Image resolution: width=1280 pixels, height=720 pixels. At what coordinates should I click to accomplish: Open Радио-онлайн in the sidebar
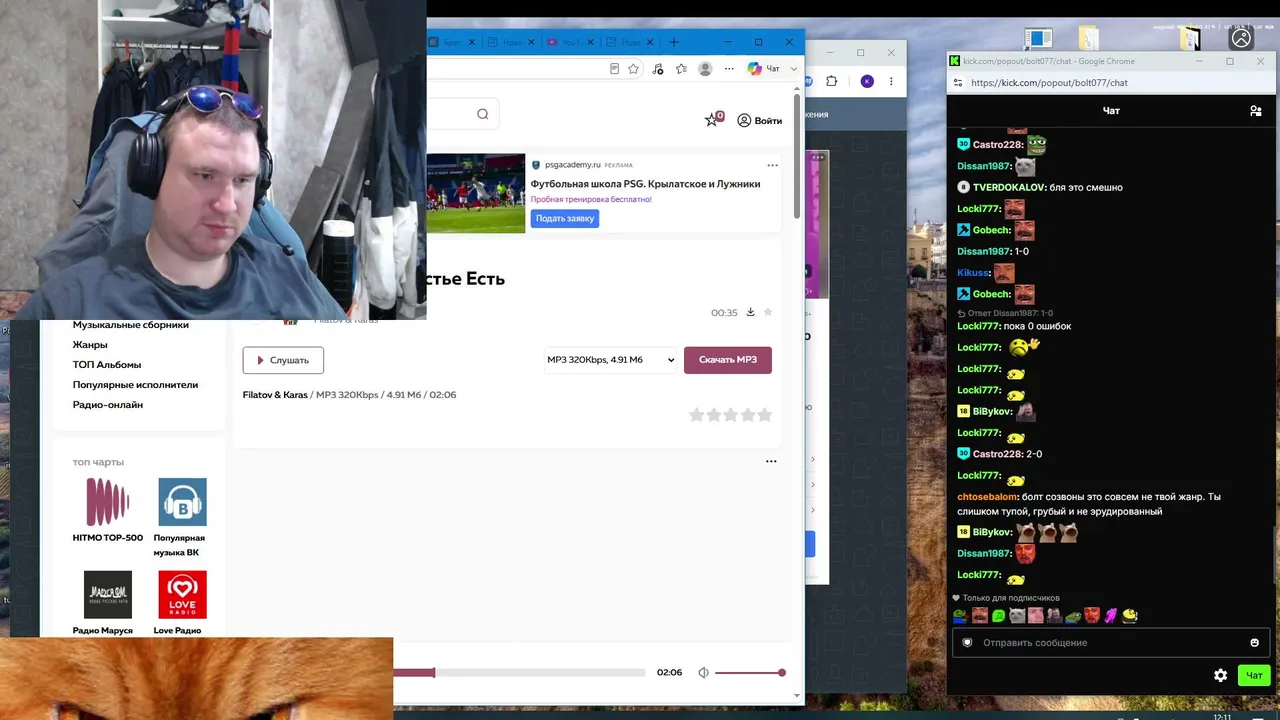(108, 405)
